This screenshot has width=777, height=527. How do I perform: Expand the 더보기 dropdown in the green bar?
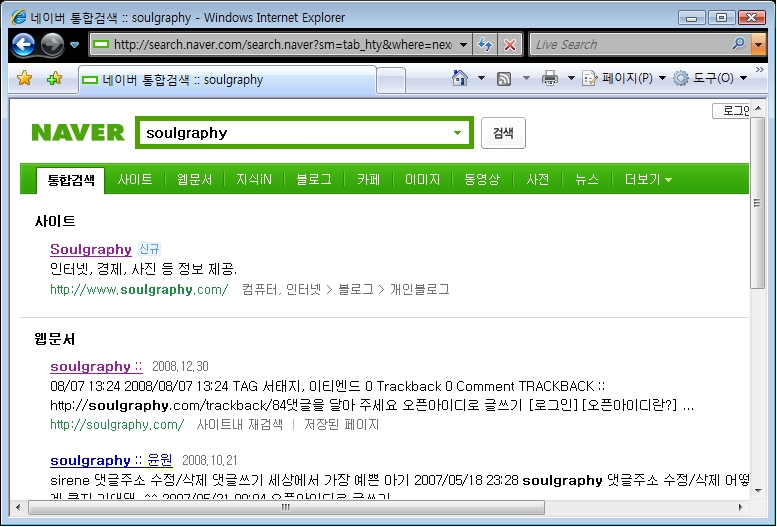tap(648, 179)
